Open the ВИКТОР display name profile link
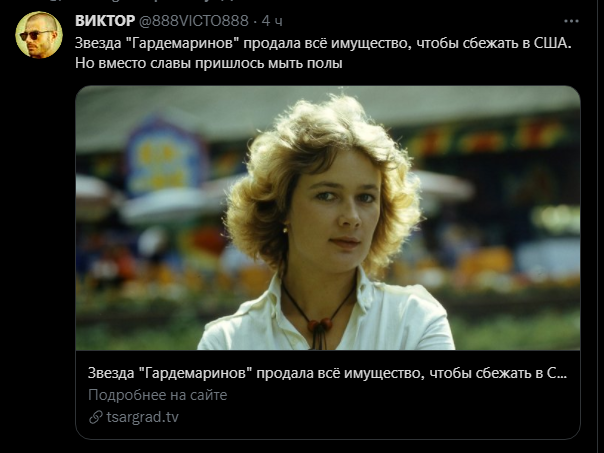Screen dimensions: 604x453 tap(105, 21)
